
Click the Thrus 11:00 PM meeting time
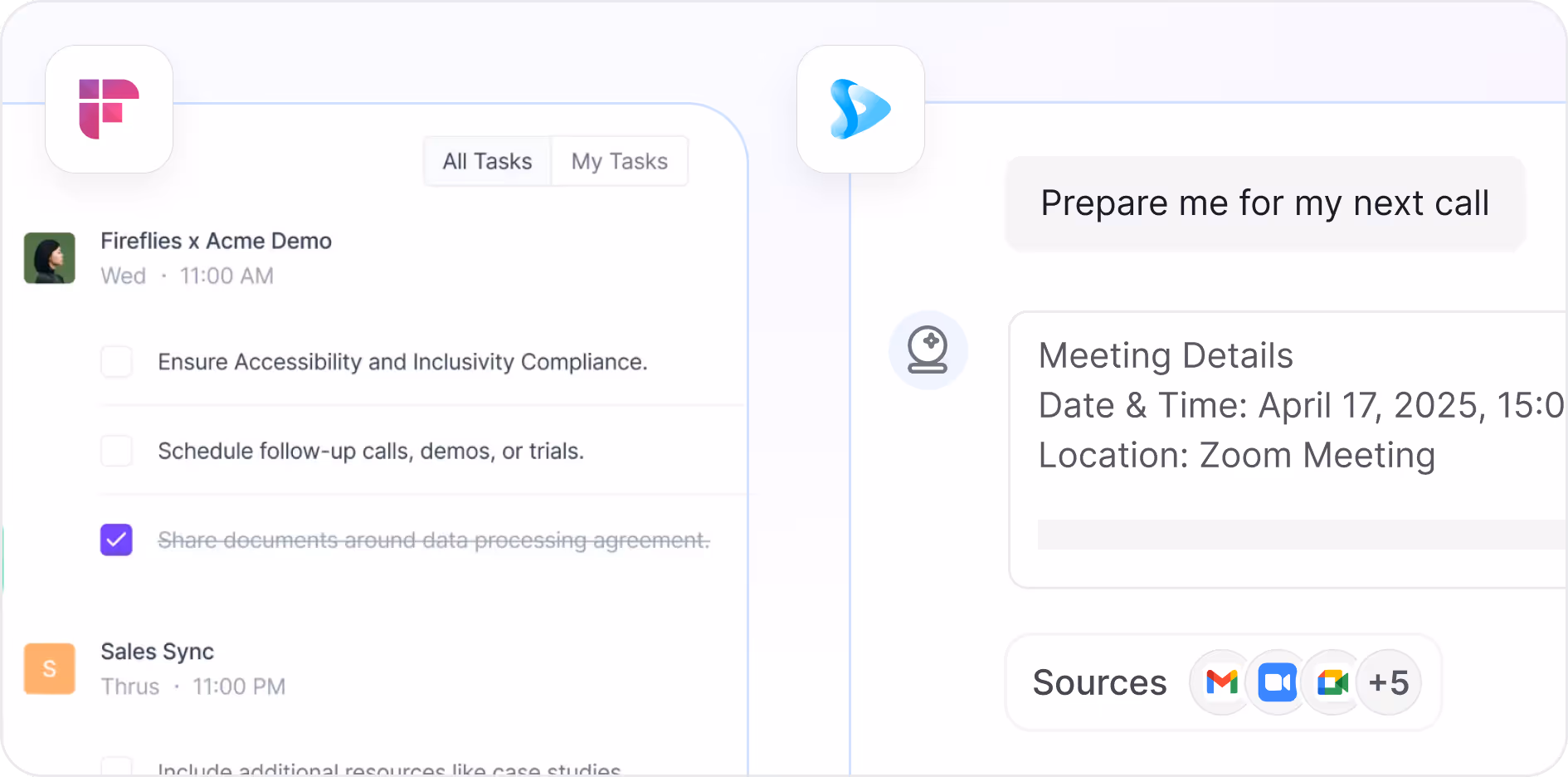[192, 687]
